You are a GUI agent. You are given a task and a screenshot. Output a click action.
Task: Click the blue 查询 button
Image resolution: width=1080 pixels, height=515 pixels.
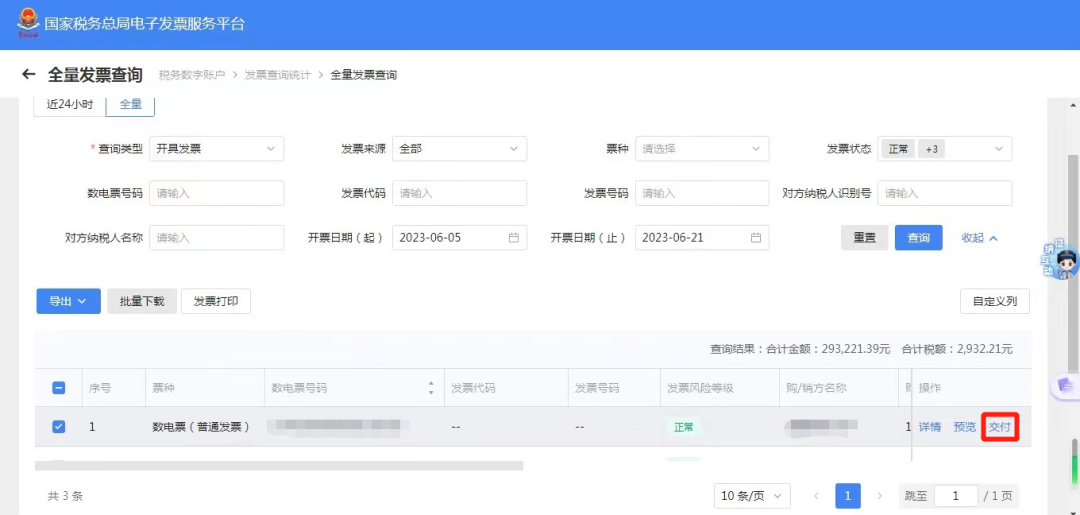click(918, 238)
